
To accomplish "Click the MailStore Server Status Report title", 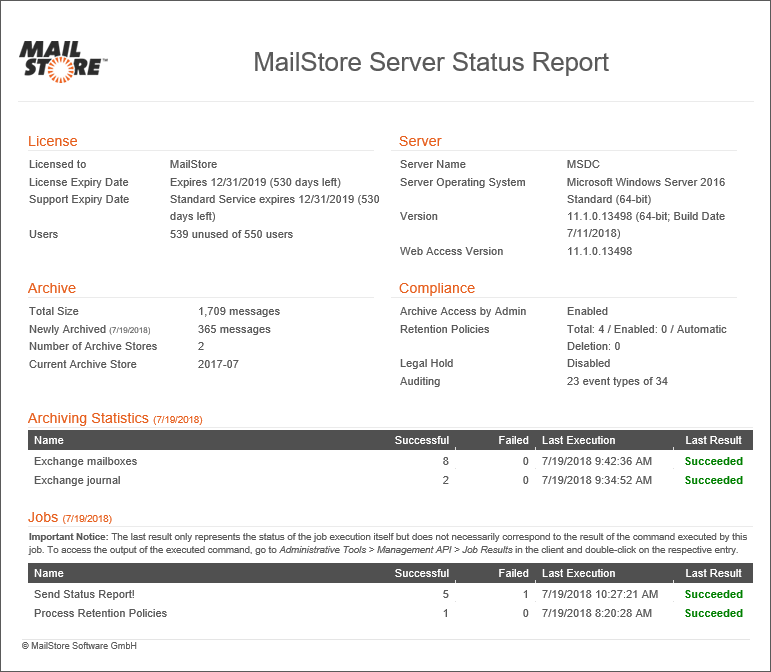I will (x=431, y=62).
